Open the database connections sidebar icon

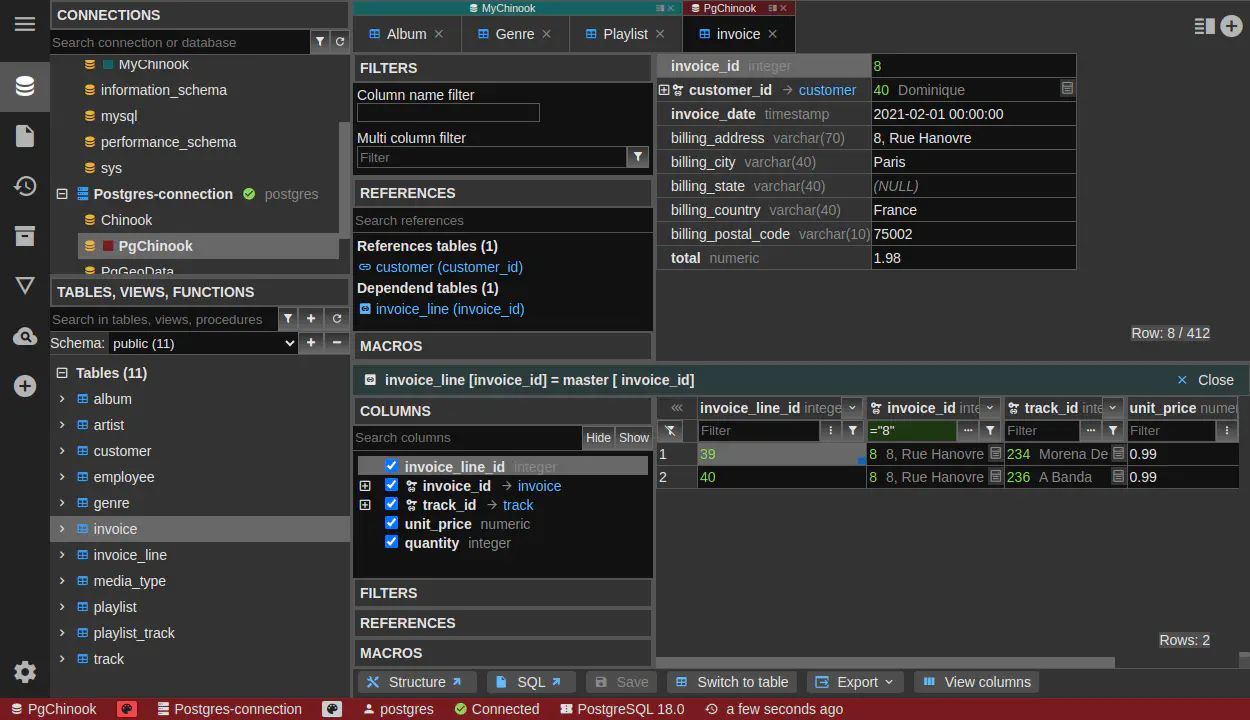coord(25,86)
